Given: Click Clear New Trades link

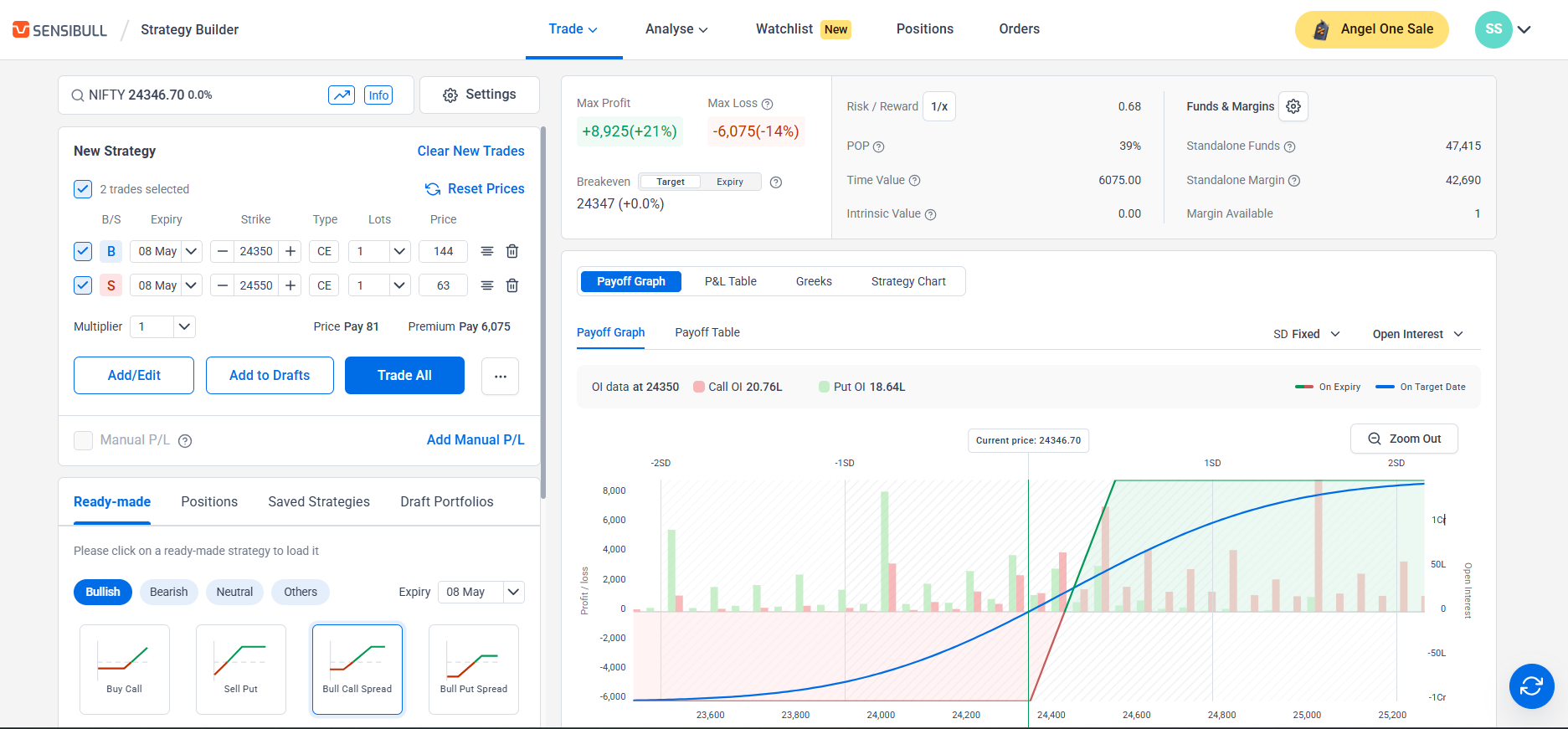Looking at the screenshot, I should (x=470, y=151).
